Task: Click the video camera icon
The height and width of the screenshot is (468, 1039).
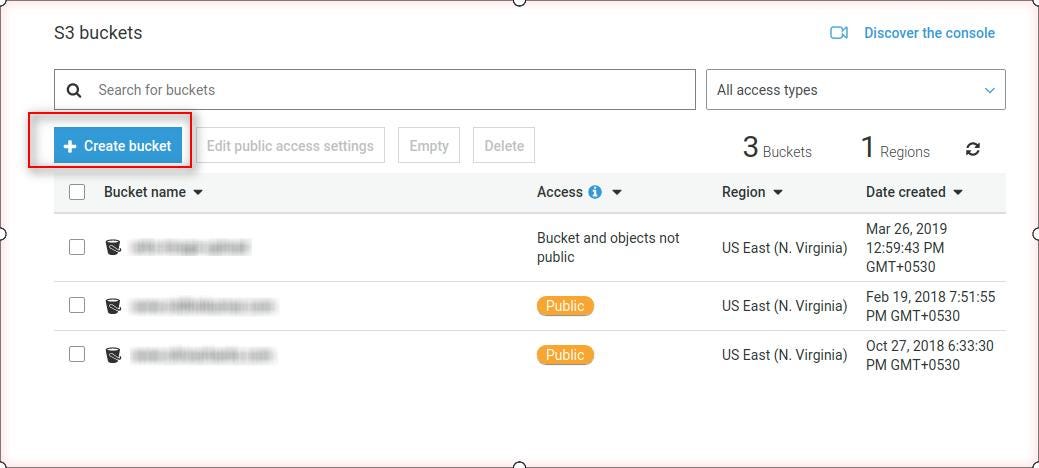Action: (839, 33)
